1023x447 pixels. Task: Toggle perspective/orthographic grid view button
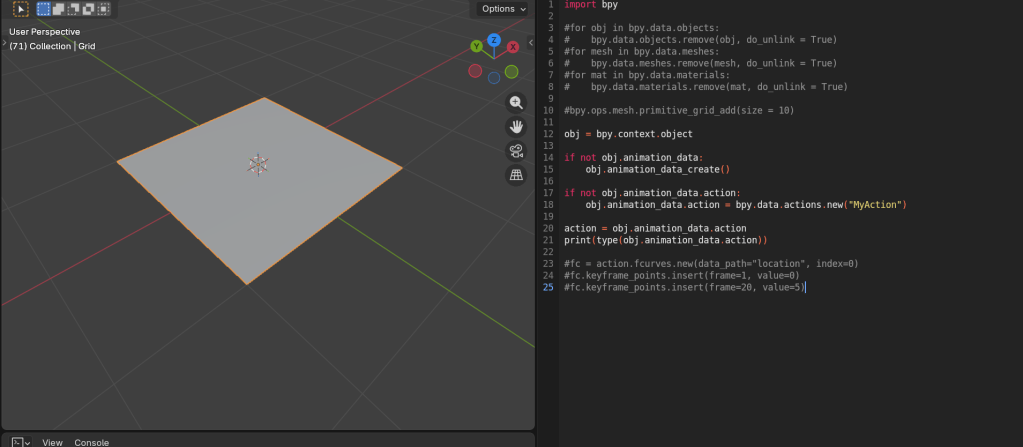(x=516, y=175)
